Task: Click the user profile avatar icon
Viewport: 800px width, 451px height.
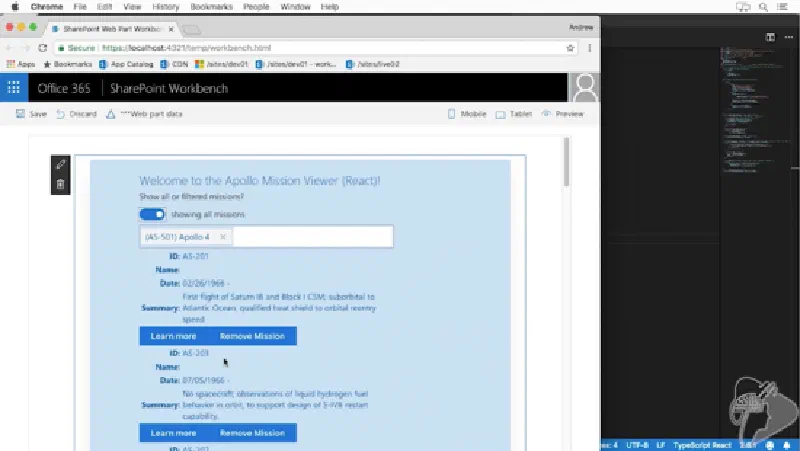Action: tap(584, 88)
